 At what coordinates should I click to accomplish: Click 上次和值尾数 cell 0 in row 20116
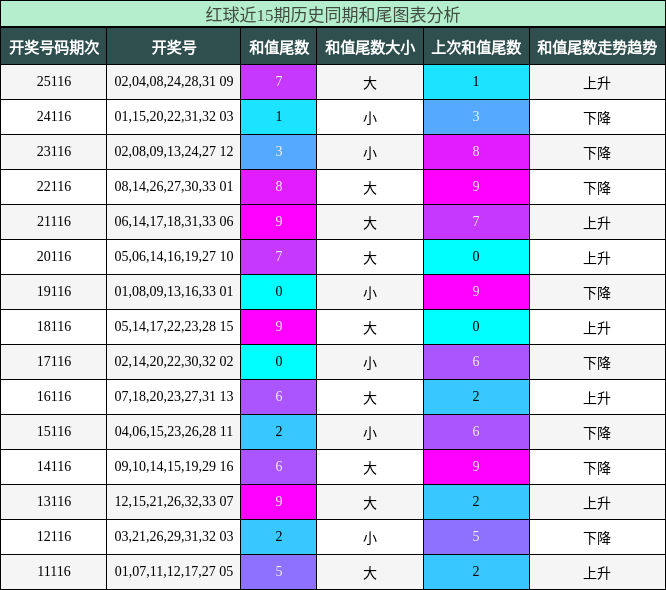(x=476, y=257)
